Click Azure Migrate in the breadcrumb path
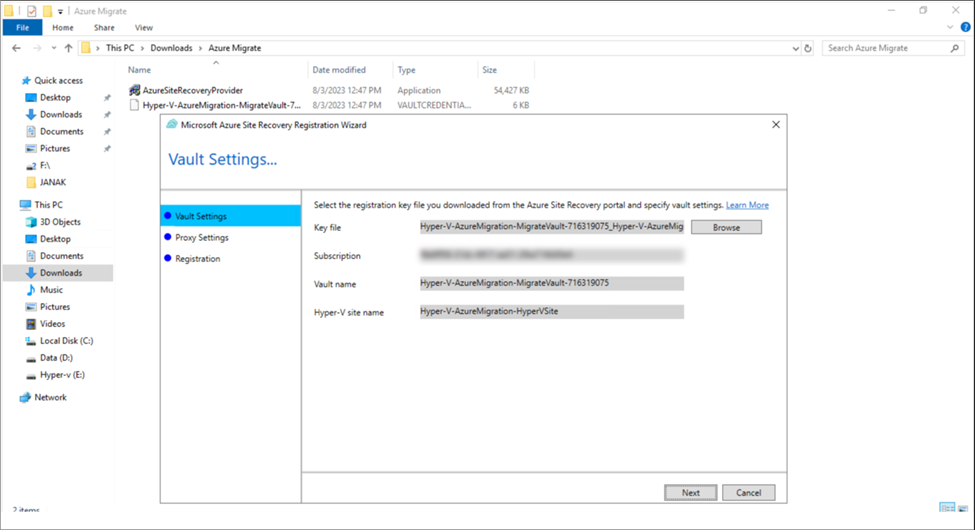 click(x=234, y=48)
